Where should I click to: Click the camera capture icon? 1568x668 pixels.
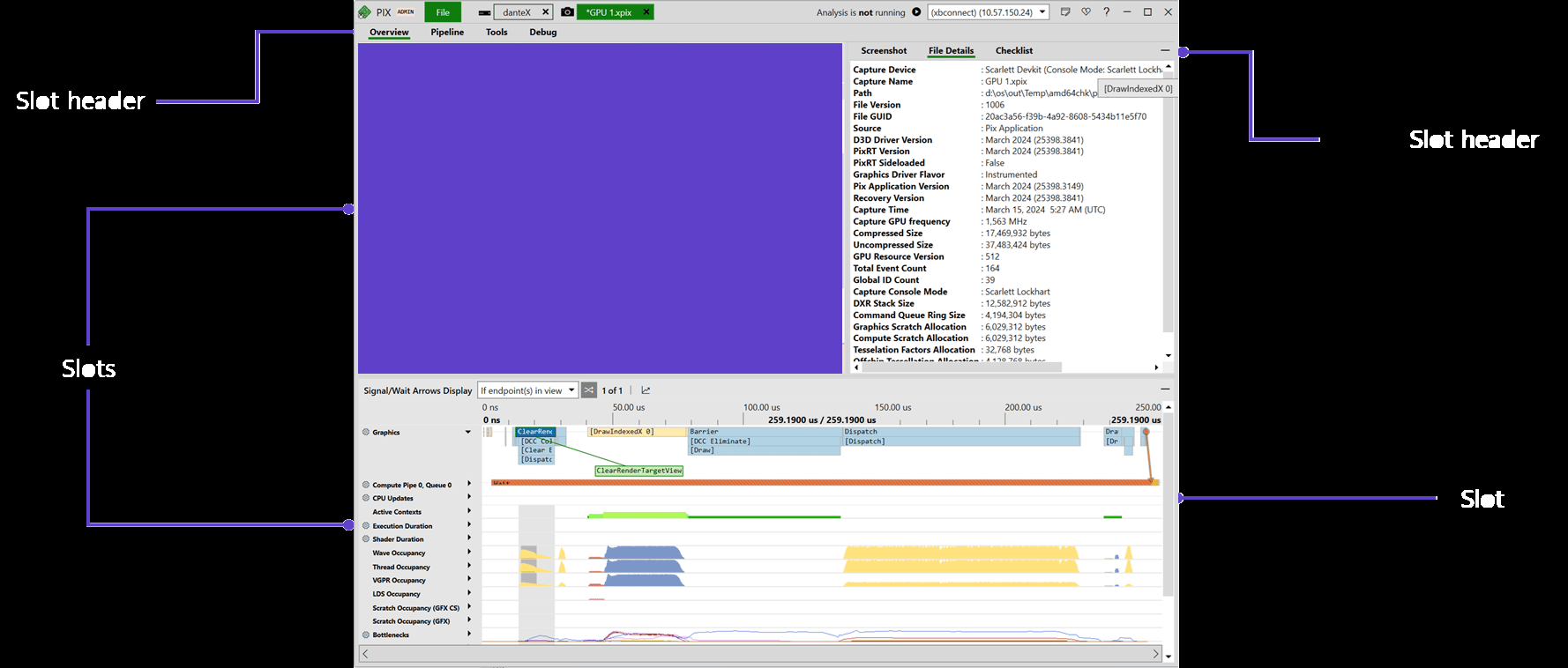pos(567,12)
